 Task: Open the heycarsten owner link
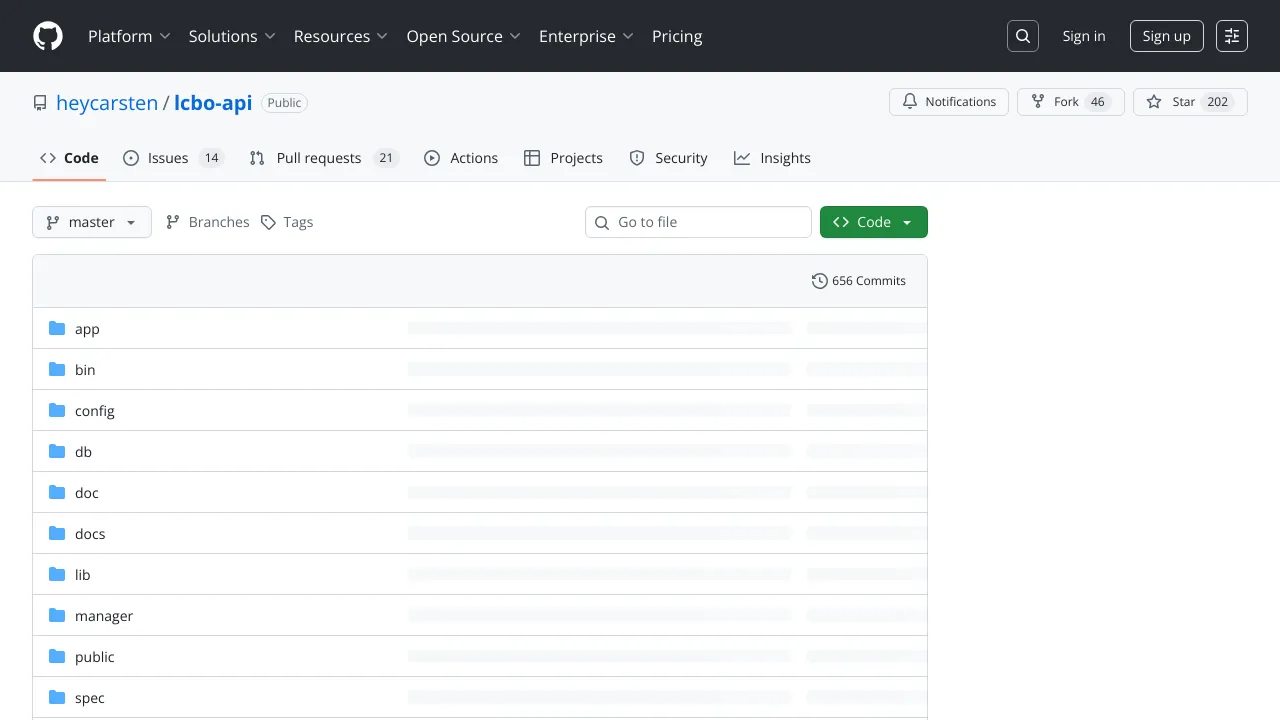pyautogui.click(x=107, y=103)
